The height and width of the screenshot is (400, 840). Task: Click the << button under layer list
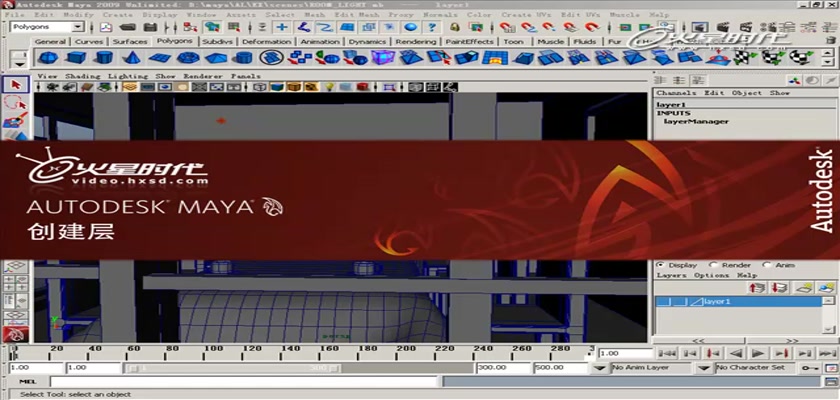698,341
